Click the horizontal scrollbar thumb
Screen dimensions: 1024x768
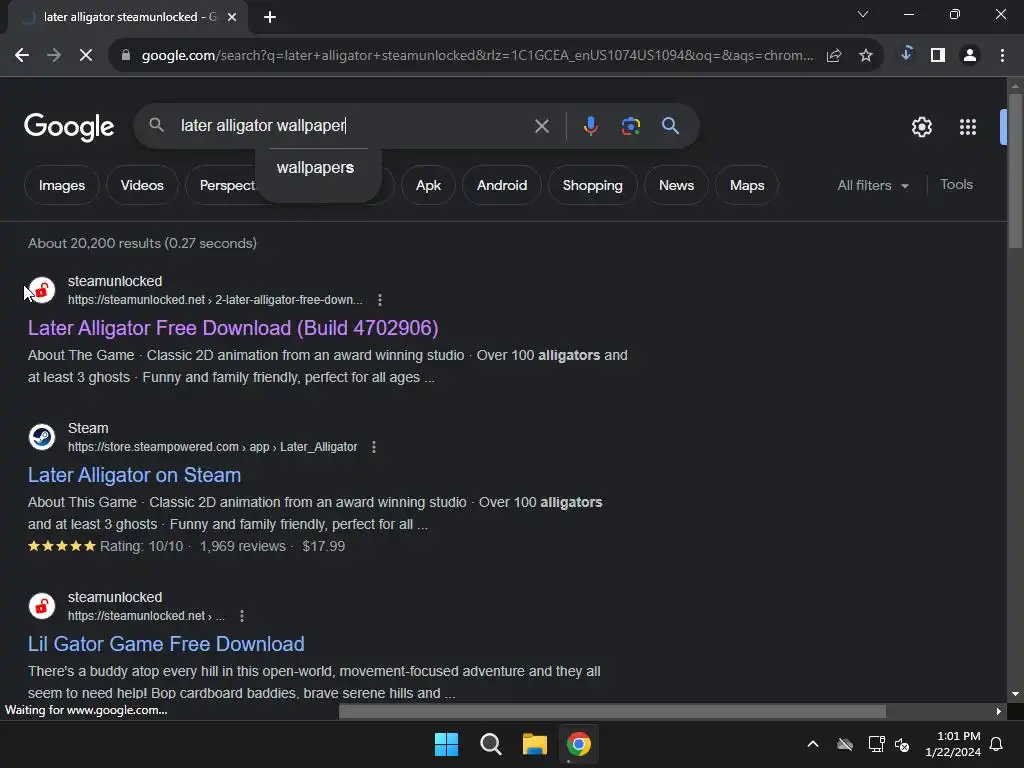(613, 711)
